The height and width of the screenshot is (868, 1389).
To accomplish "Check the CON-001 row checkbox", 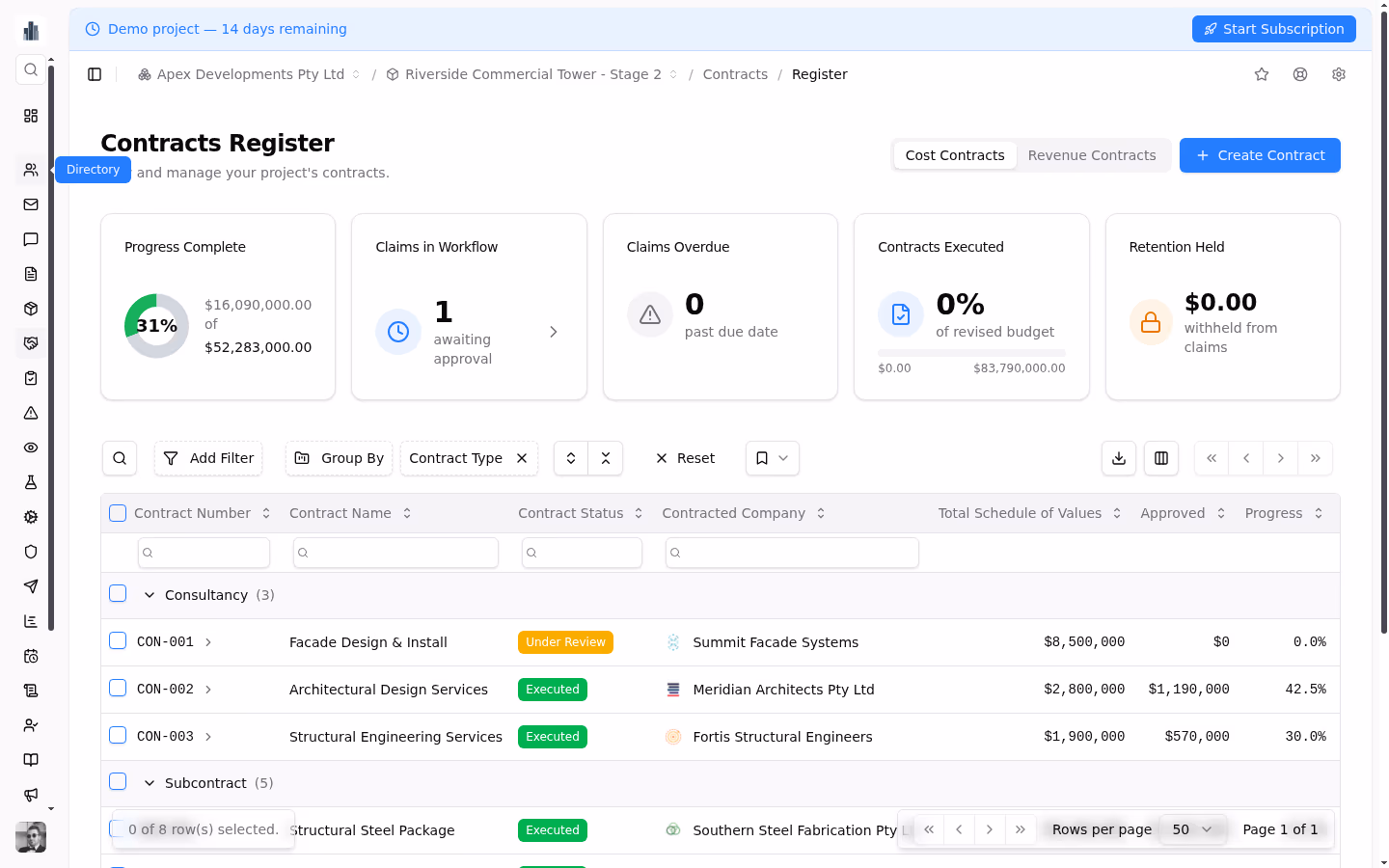I will click(x=118, y=640).
